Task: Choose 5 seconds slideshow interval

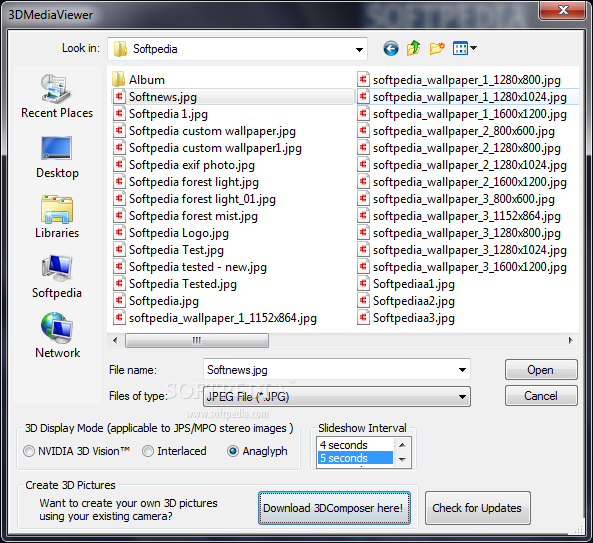Action: coord(355,458)
